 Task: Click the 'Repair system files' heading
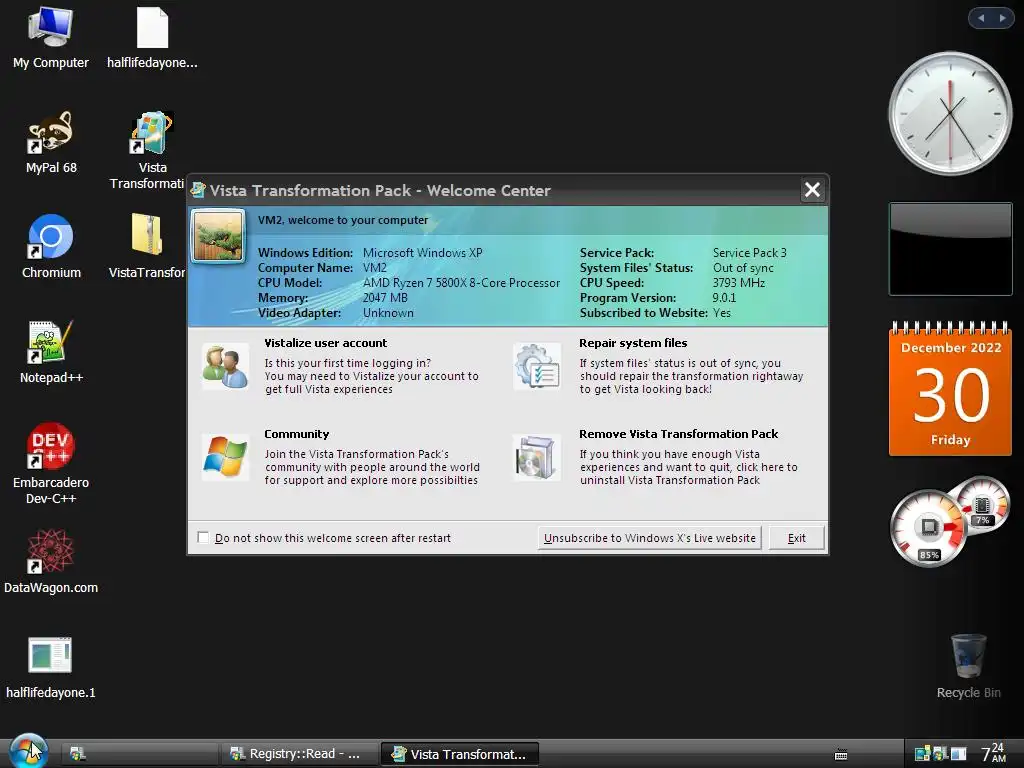click(633, 343)
